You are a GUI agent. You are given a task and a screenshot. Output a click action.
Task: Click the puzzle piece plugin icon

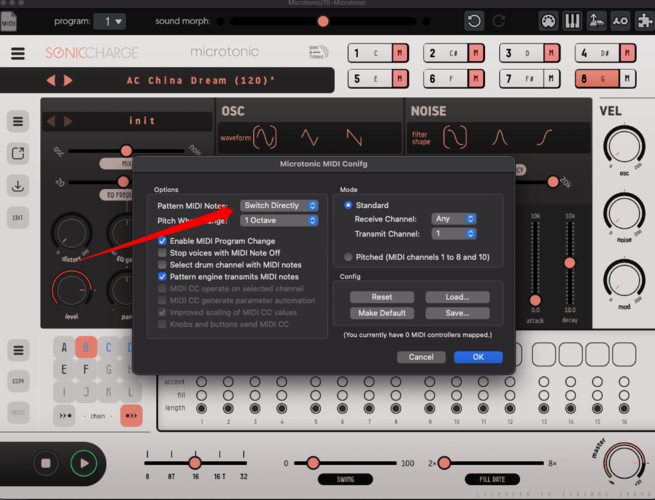pos(645,21)
